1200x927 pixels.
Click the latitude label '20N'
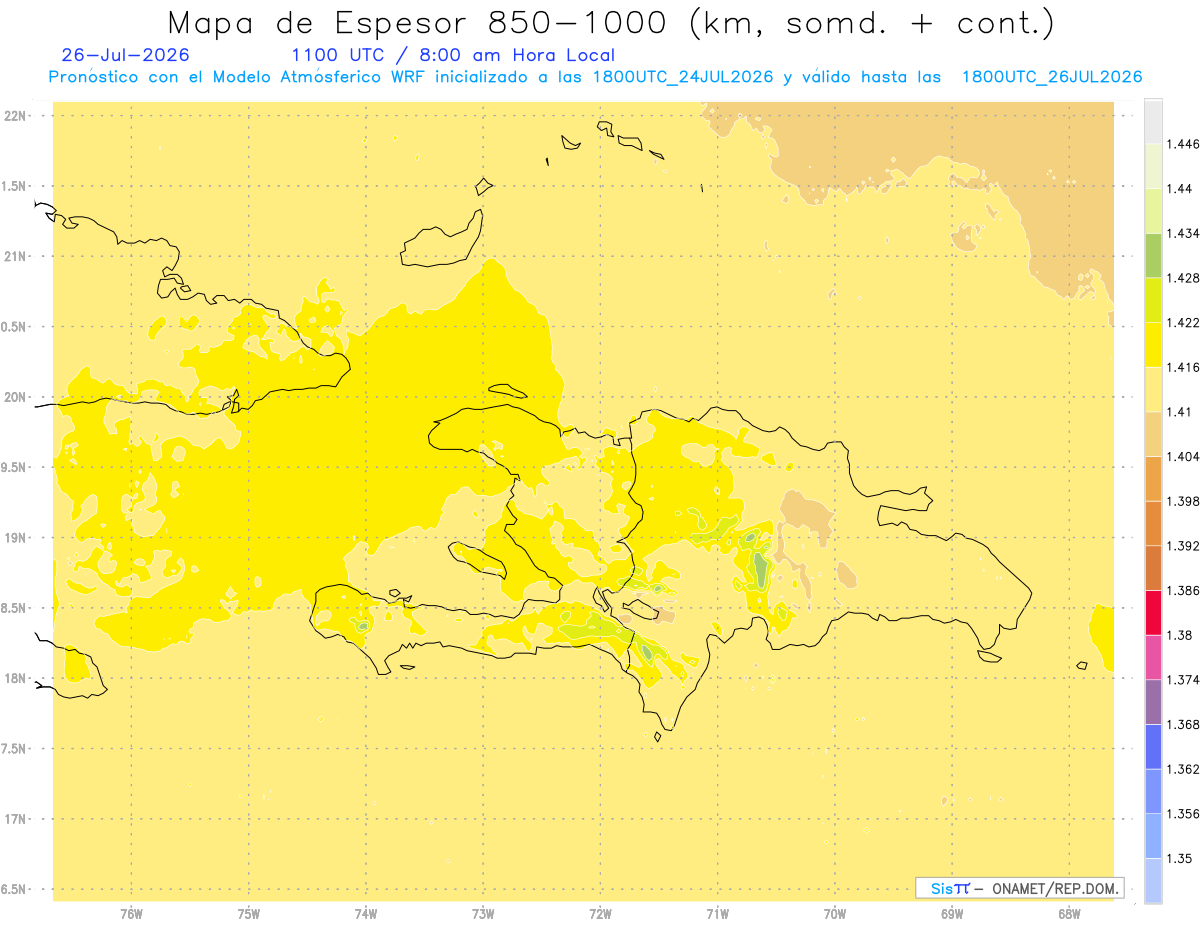[x=17, y=397]
